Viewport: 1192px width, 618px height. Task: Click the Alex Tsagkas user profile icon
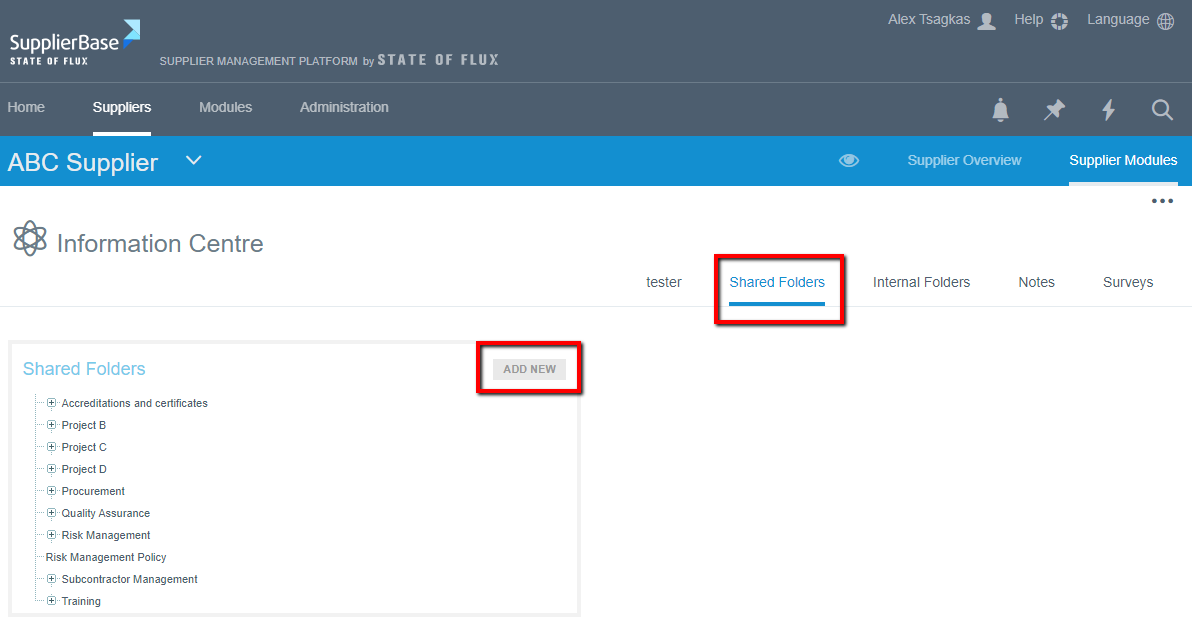click(x=986, y=21)
